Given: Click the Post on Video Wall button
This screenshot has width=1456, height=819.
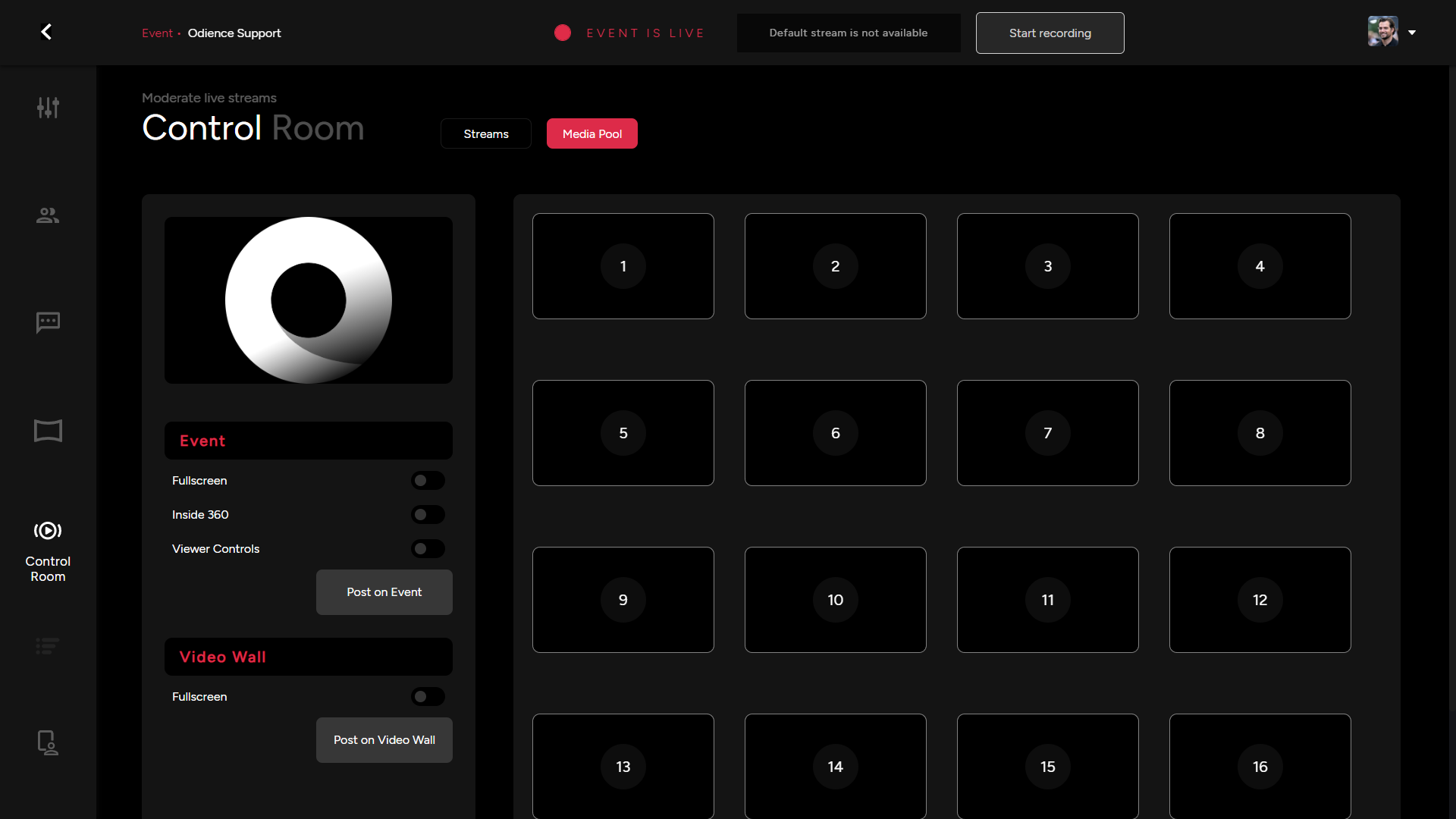Looking at the screenshot, I should click(x=384, y=740).
